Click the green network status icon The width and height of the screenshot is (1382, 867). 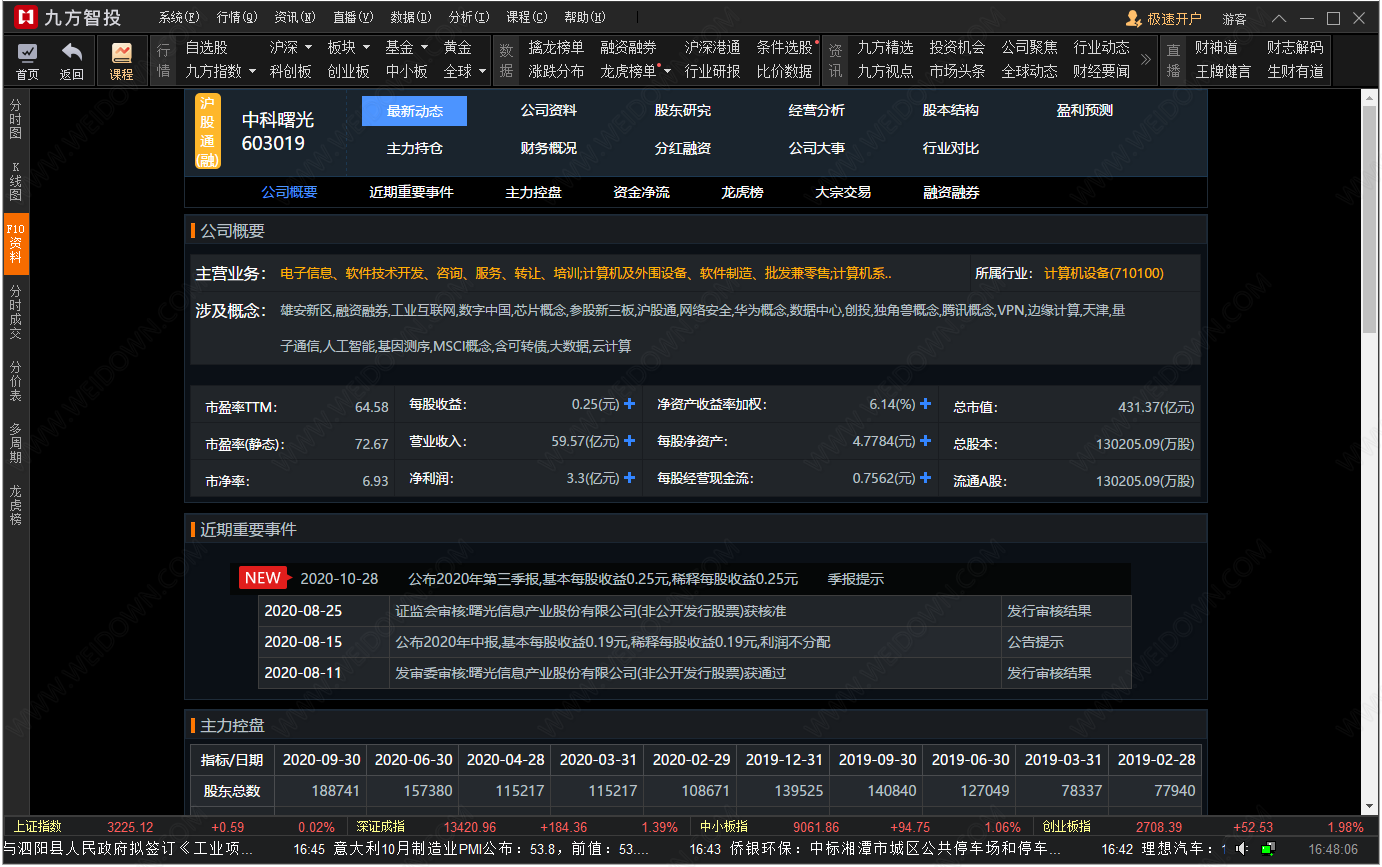(x=1268, y=849)
